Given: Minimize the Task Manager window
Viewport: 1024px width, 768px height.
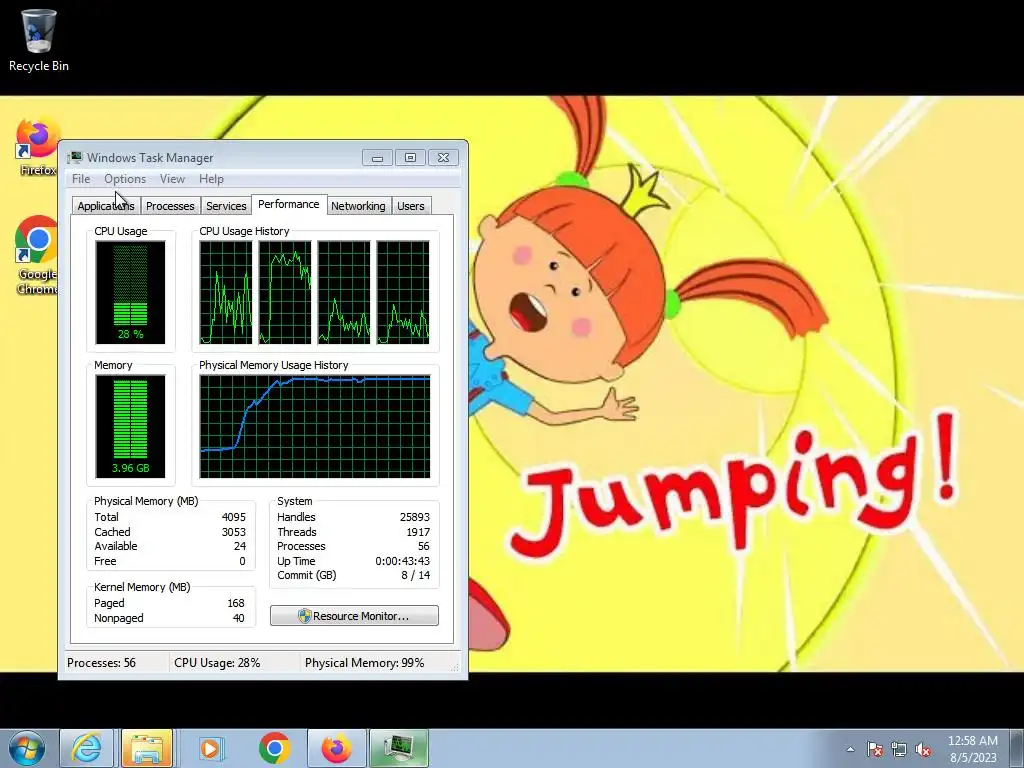Looking at the screenshot, I should tap(377, 157).
